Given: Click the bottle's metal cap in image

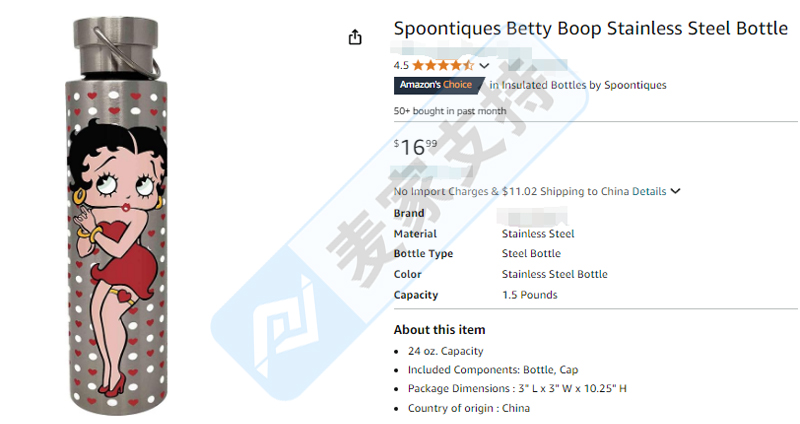Looking at the screenshot, I should click(116, 47).
